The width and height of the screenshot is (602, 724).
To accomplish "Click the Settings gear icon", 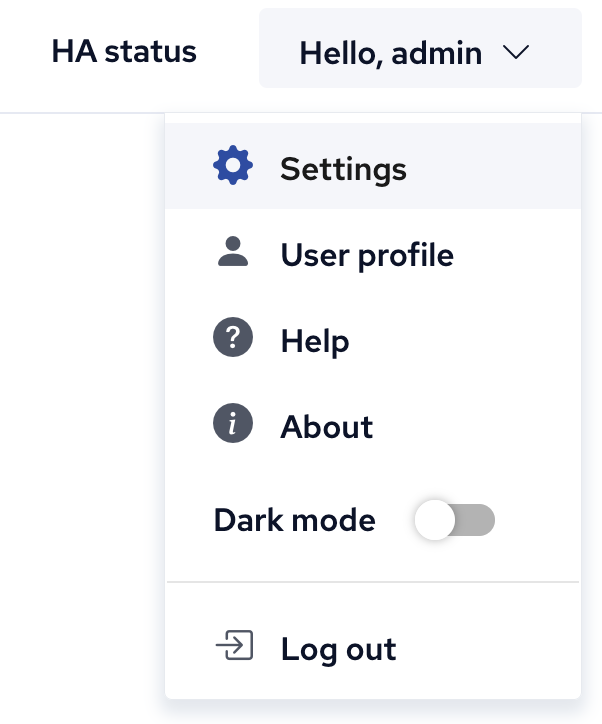I will 233,168.
